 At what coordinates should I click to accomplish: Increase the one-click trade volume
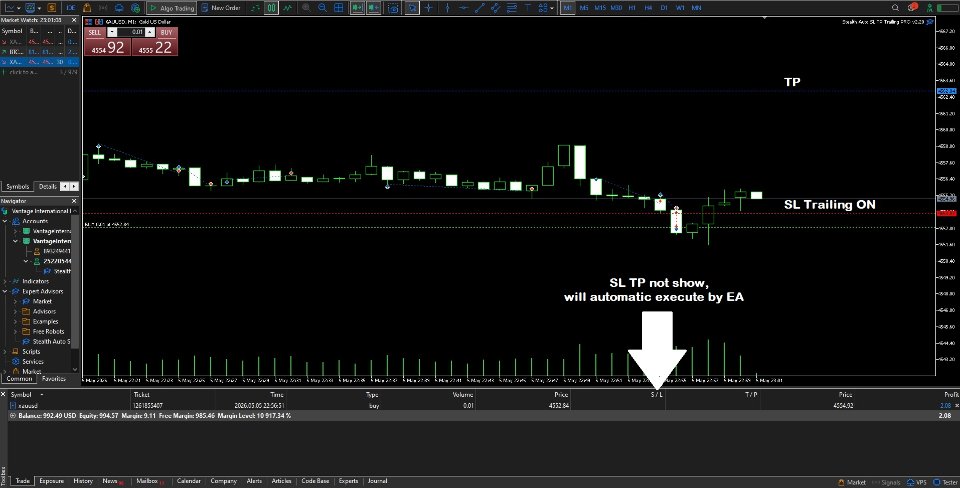pyautogui.click(x=151, y=32)
